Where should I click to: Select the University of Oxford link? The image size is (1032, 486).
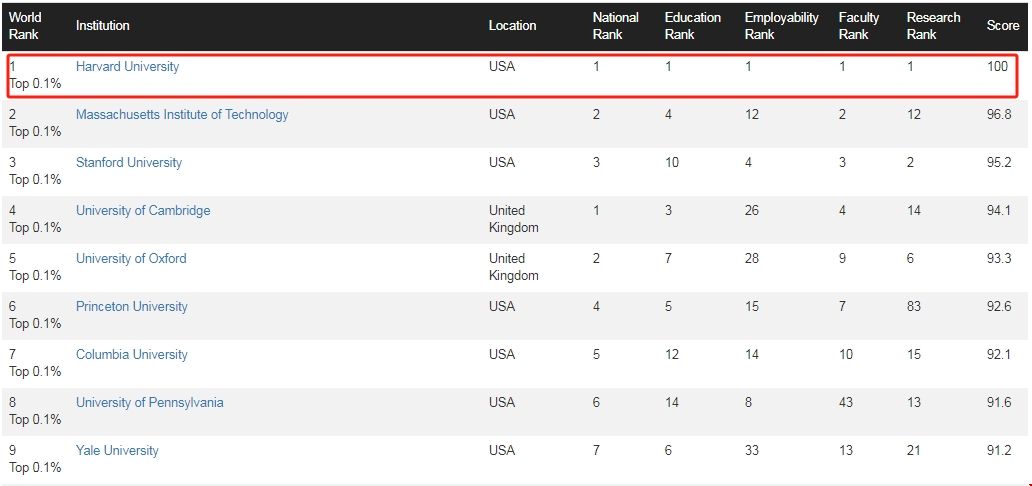pyautogui.click(x=131, y=259)
